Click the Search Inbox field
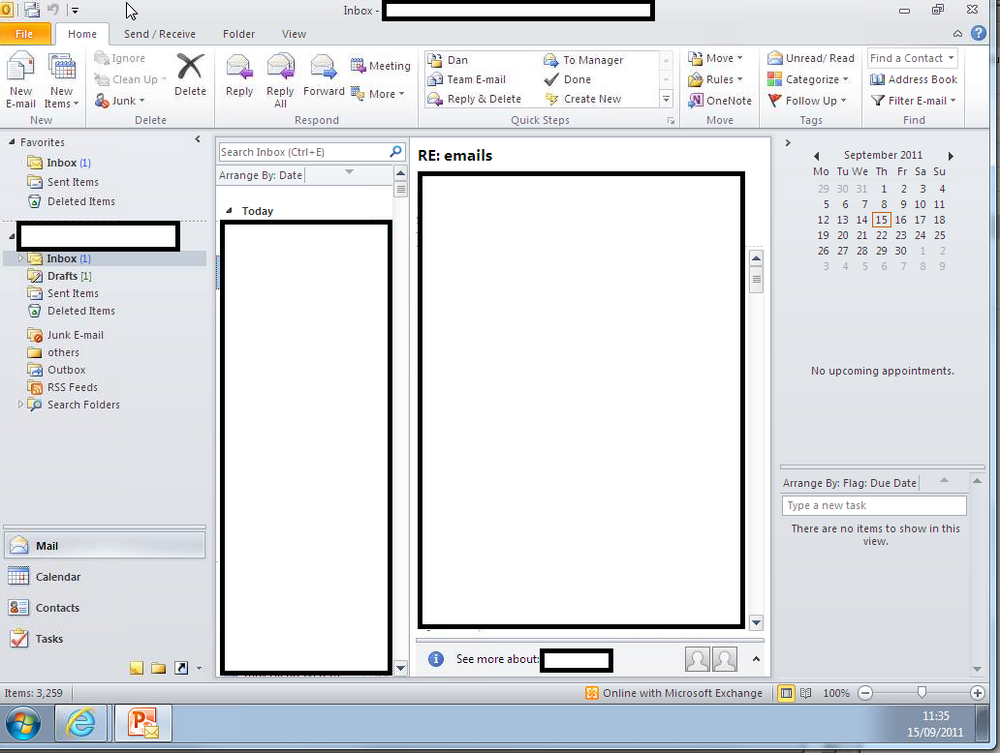 pyautogui.click(x=304, y=152)
